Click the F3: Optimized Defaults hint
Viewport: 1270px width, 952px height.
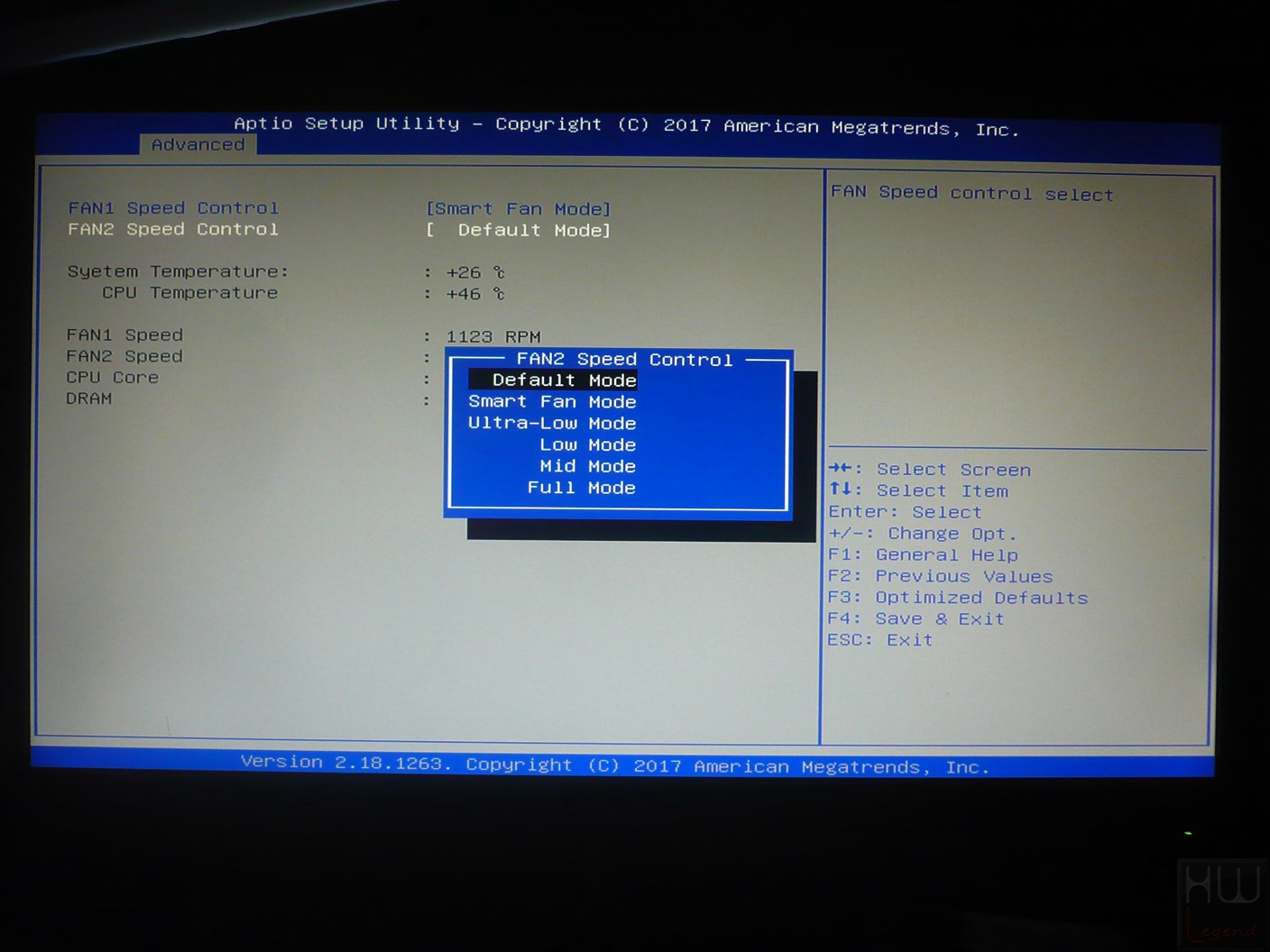click(958, 598)
